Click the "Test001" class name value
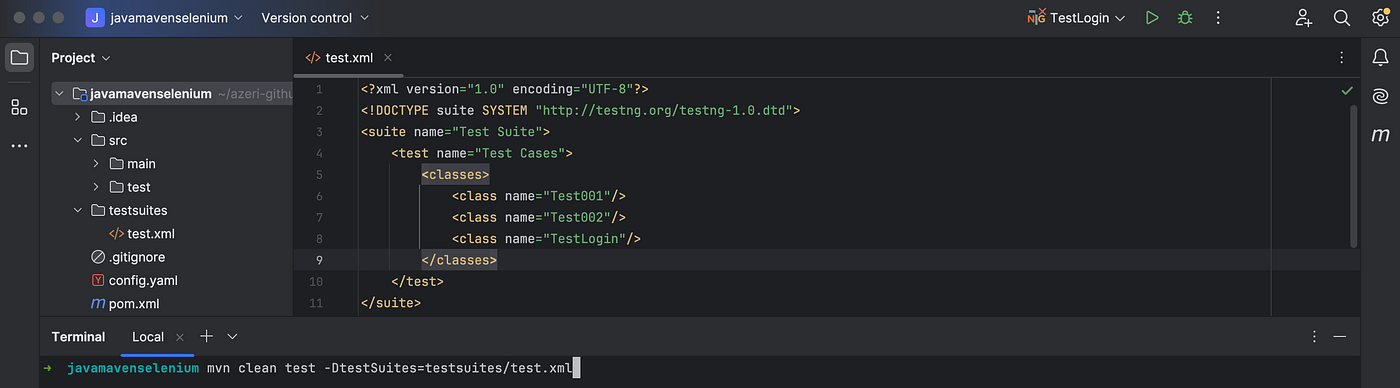This screenshot has width=1400, height=388. click(576, 196)
